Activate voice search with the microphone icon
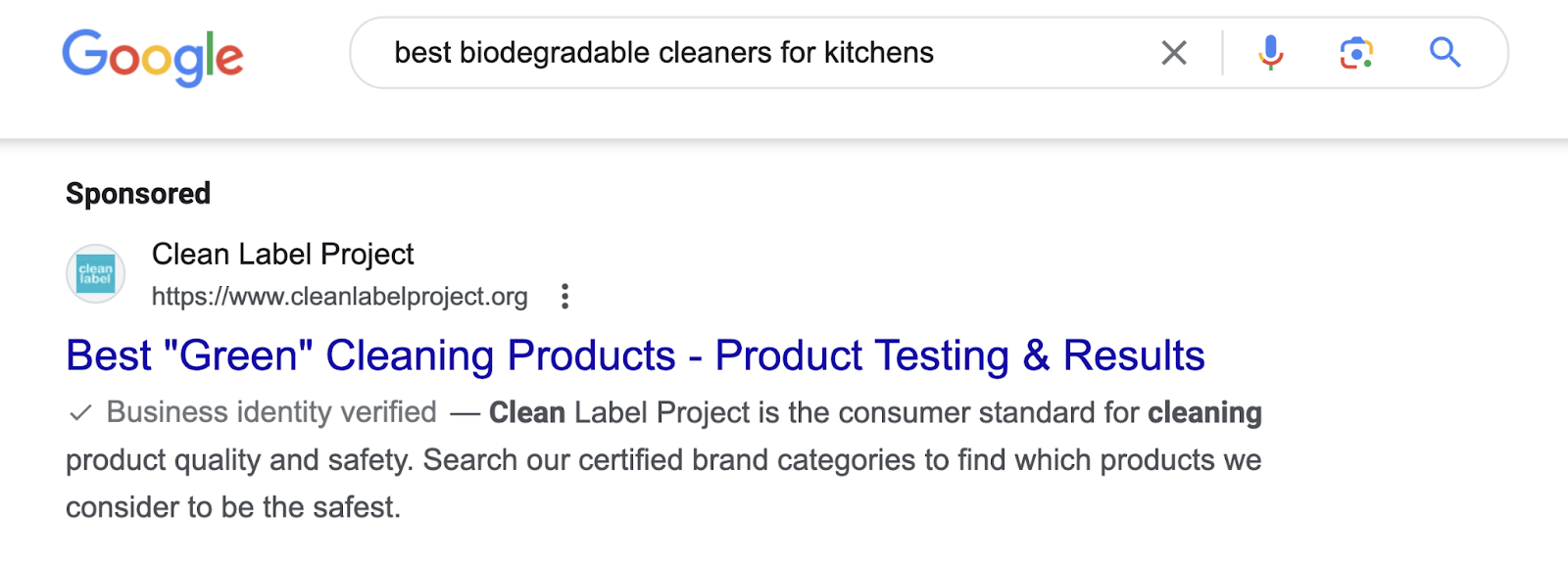This screenshot has width=1568, height=568. pos(1271,53)
